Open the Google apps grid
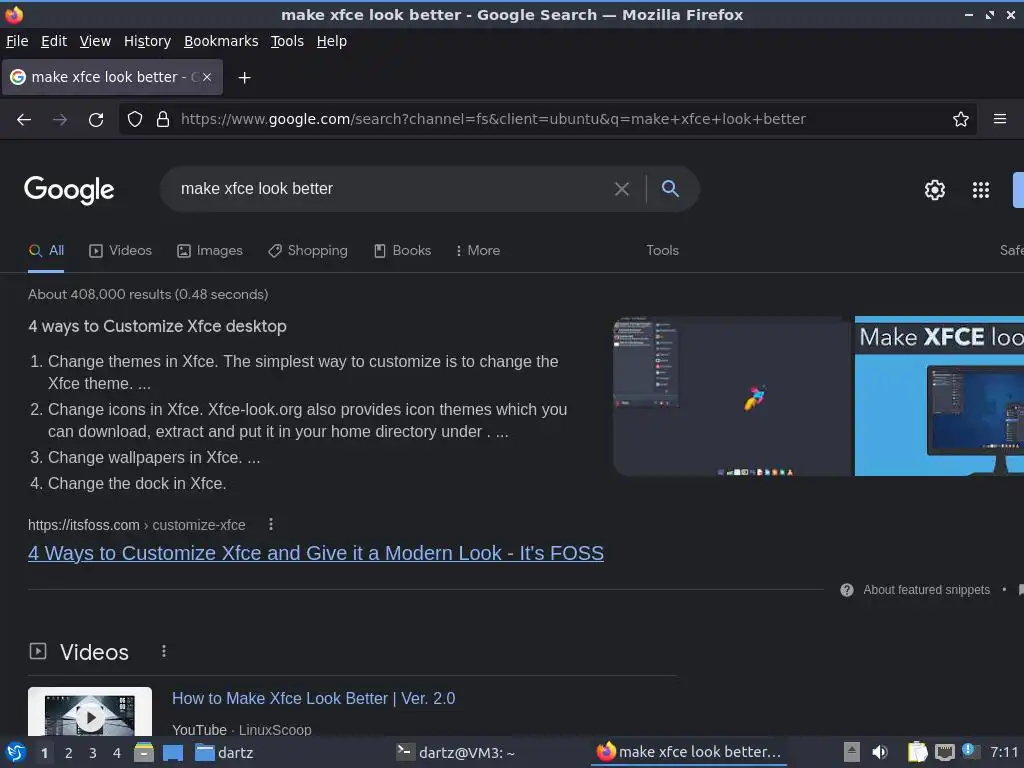The width and height of the screenshot is (1024, 768). 980,189
